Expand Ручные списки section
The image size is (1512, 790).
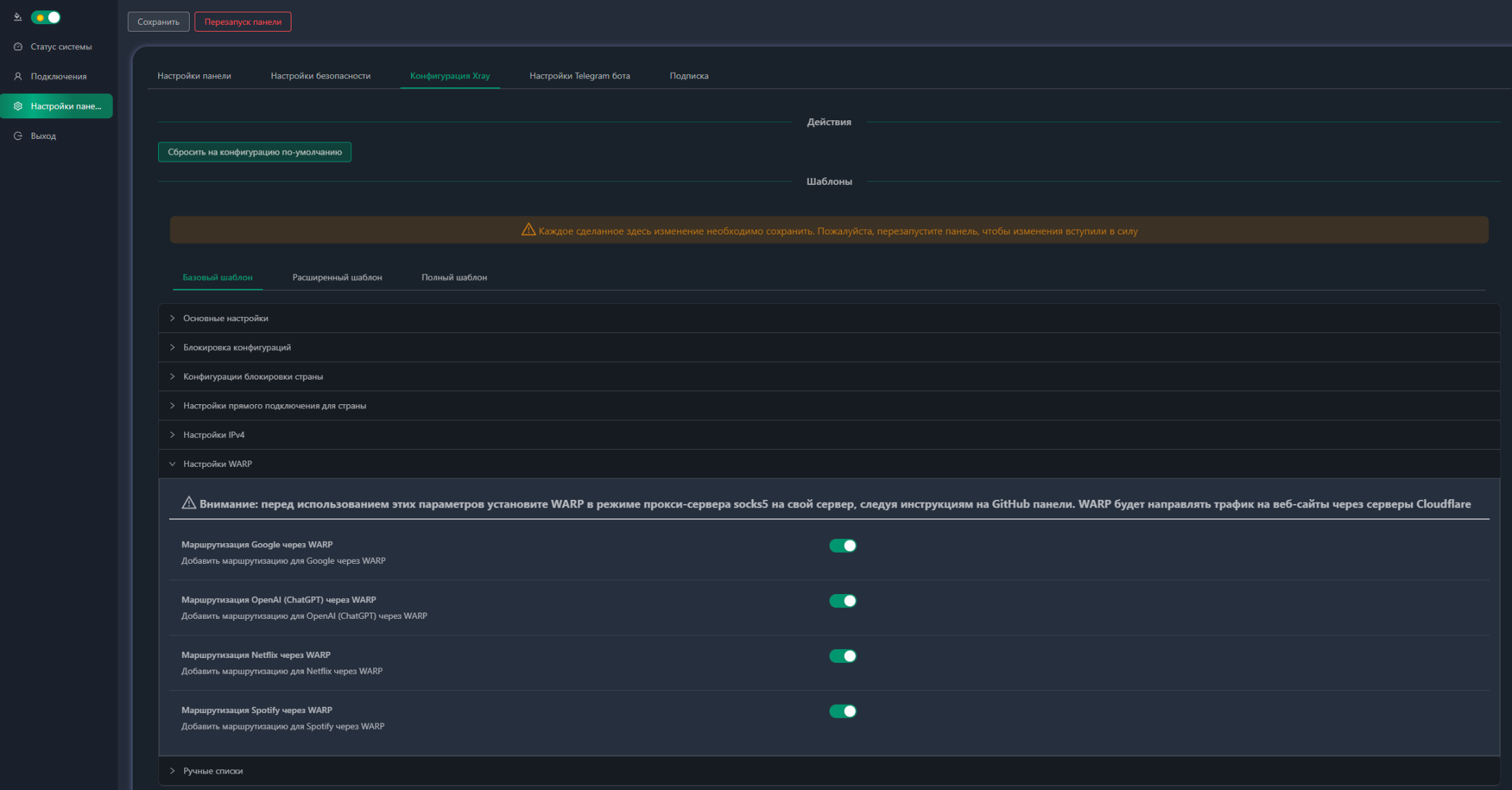pyautogui.click(x=829, y=771)
